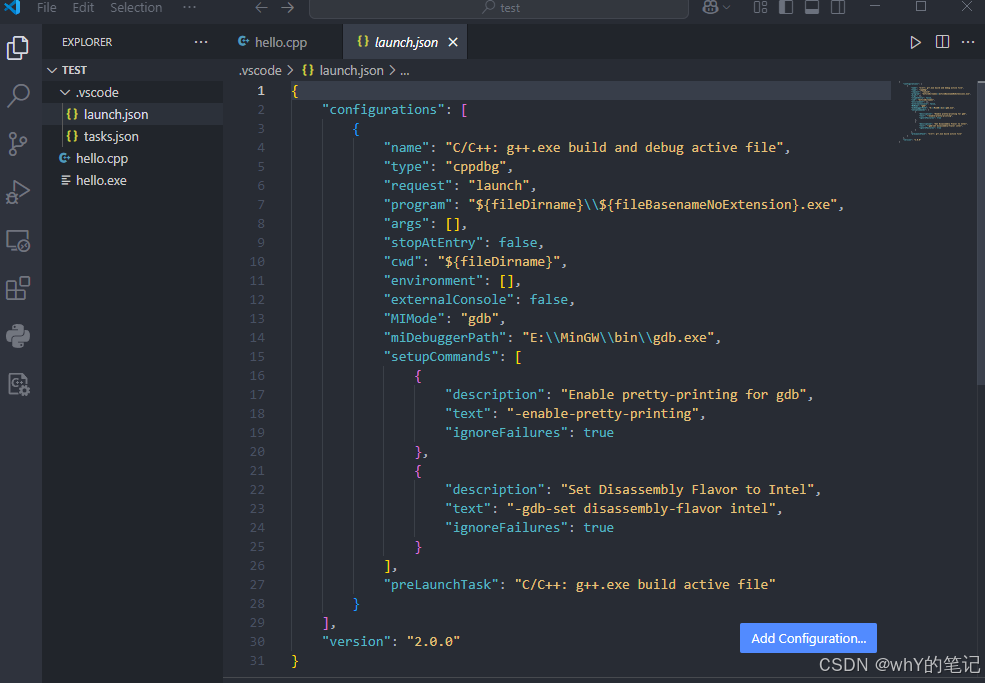The image size is (985, 683).
Task: Show more menu bar items
Action: 189,8
